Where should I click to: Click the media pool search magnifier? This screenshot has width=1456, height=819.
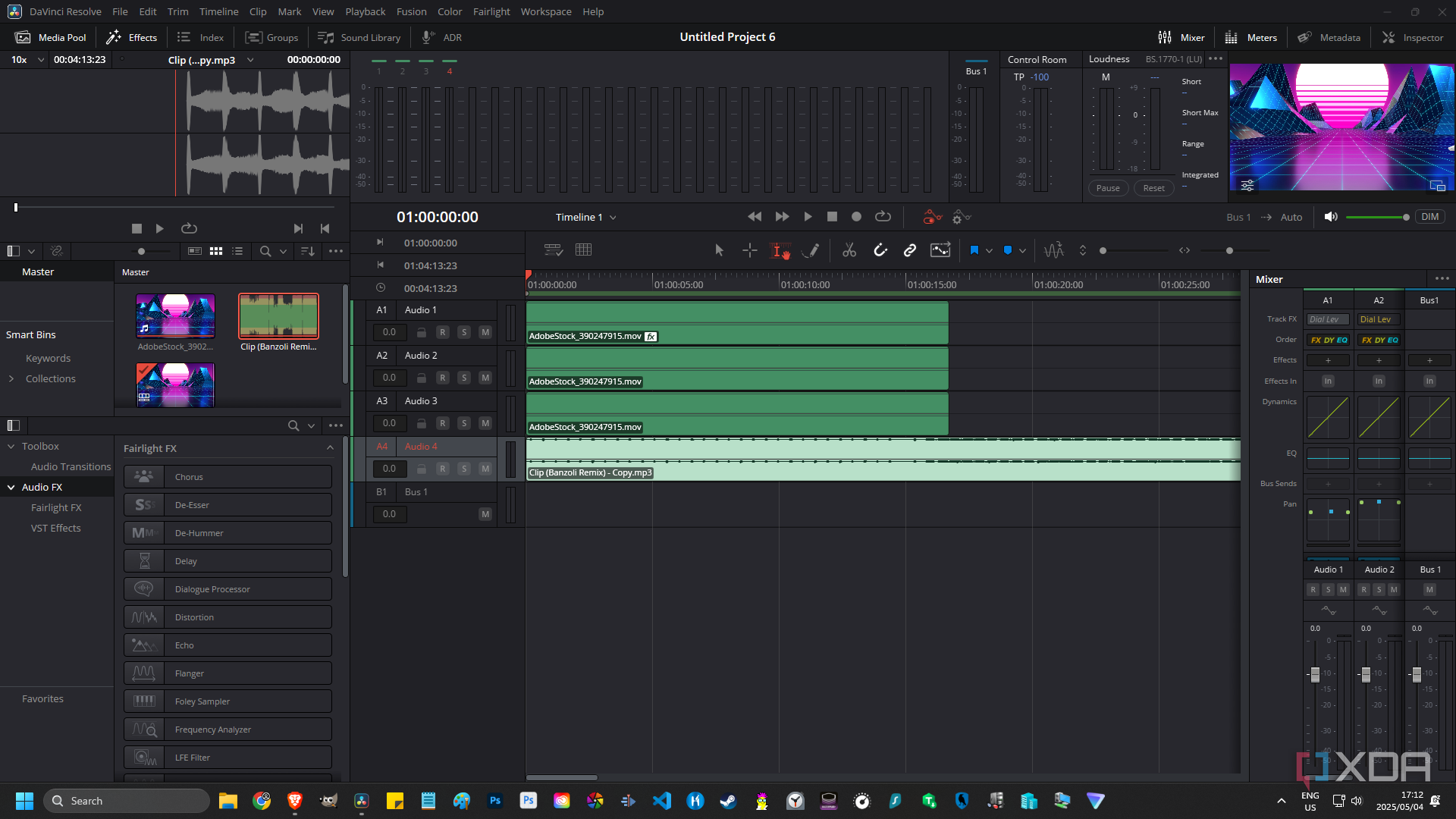pyautogui.click(x=265, y=251)
